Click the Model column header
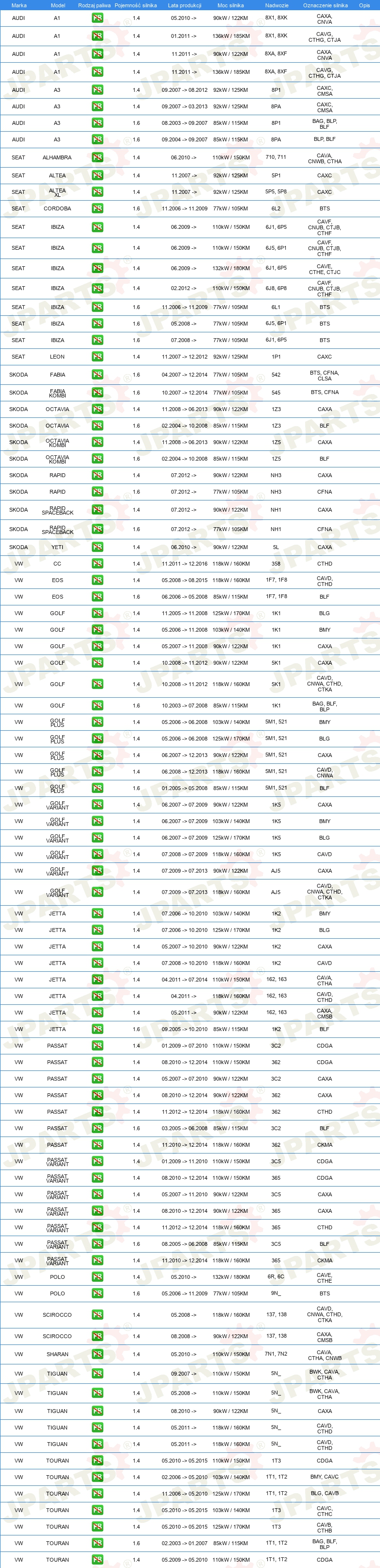Image resolution: width=380 pixels, height=1568 pixels. pyautogui.click(x=57, y=5)
